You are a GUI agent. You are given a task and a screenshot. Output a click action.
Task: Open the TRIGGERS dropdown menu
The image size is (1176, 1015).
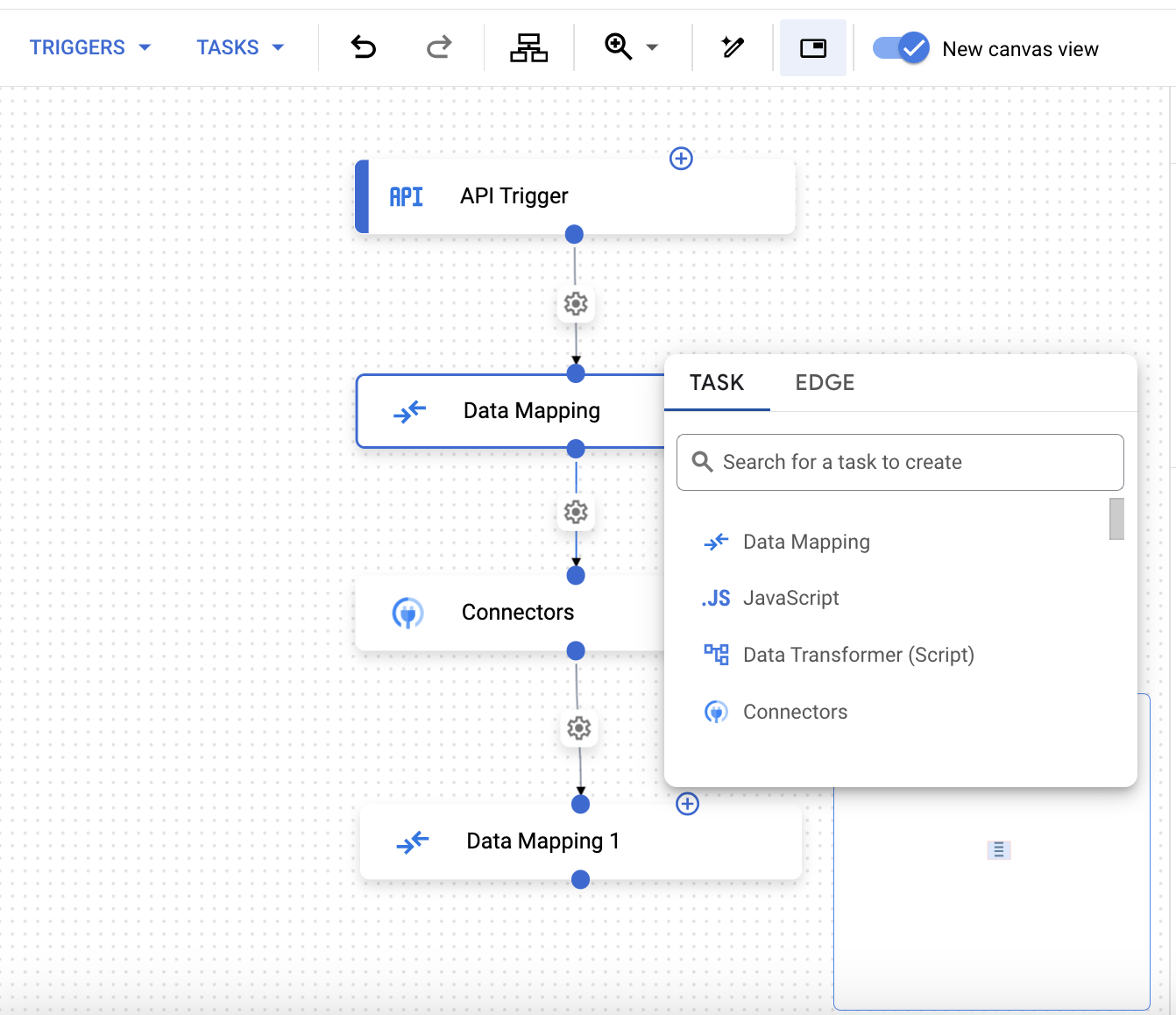pyautogui.click(x=90, y=47)
